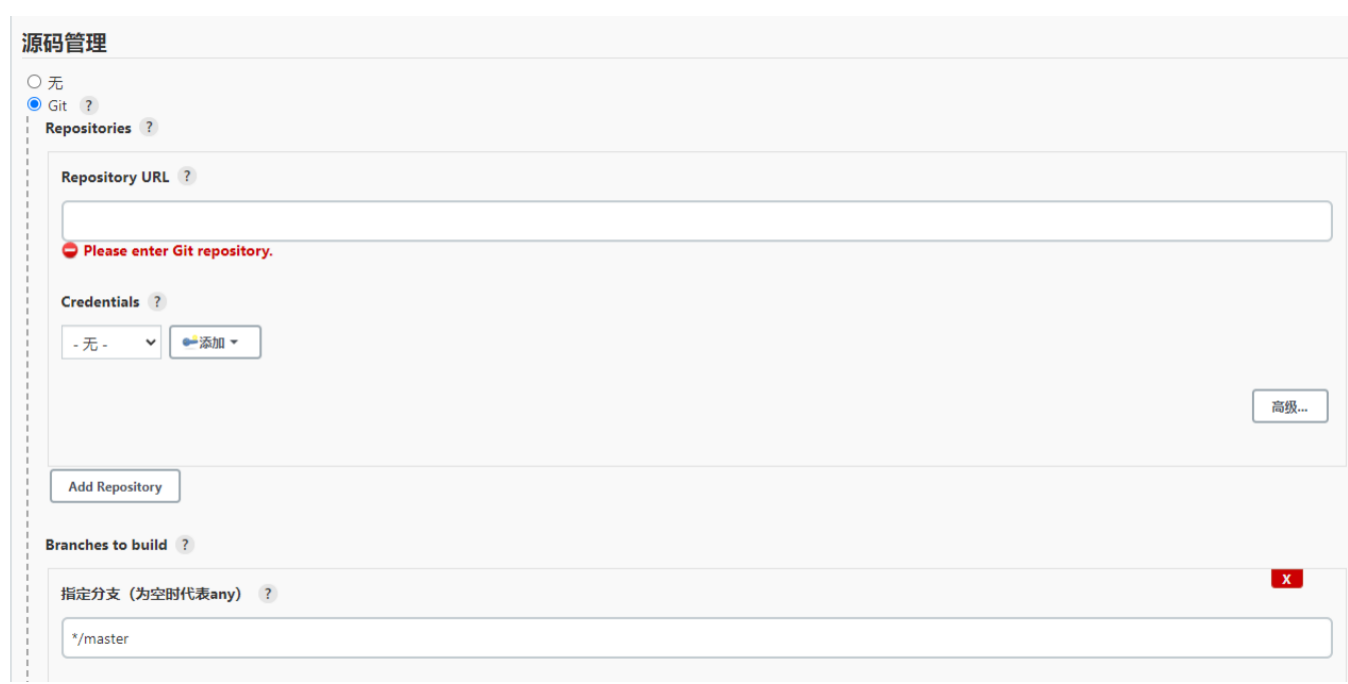Expand the 添加 credentials dropdown button
The height and width of the screenshot is (684, 1348).
coord(215,342)
